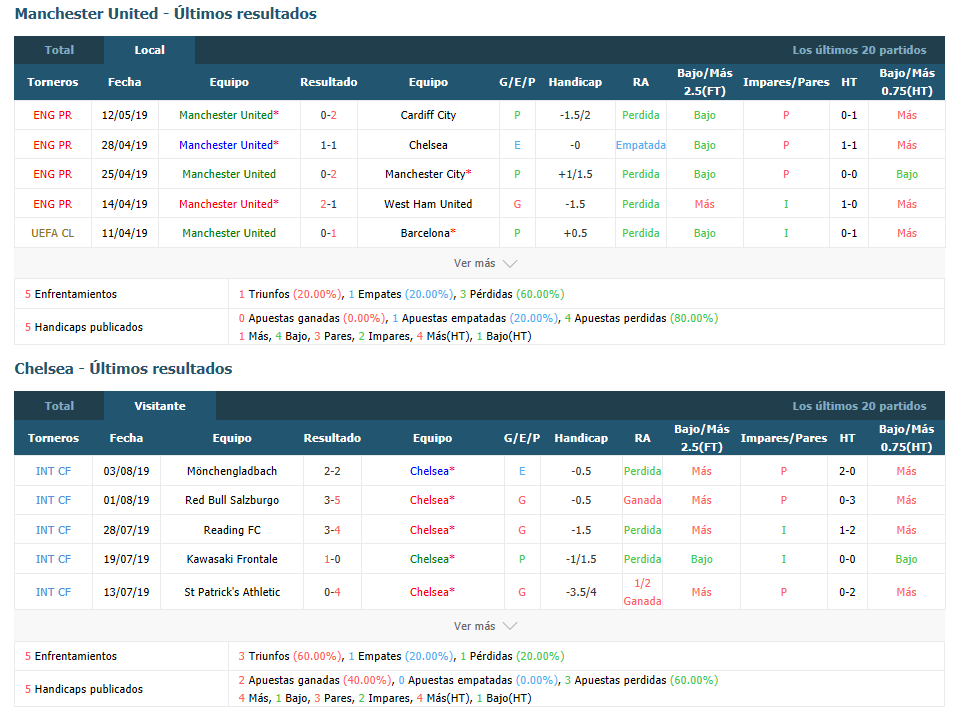Click the date 14/04/19
956x717 pixels.
tap(124, 204)
